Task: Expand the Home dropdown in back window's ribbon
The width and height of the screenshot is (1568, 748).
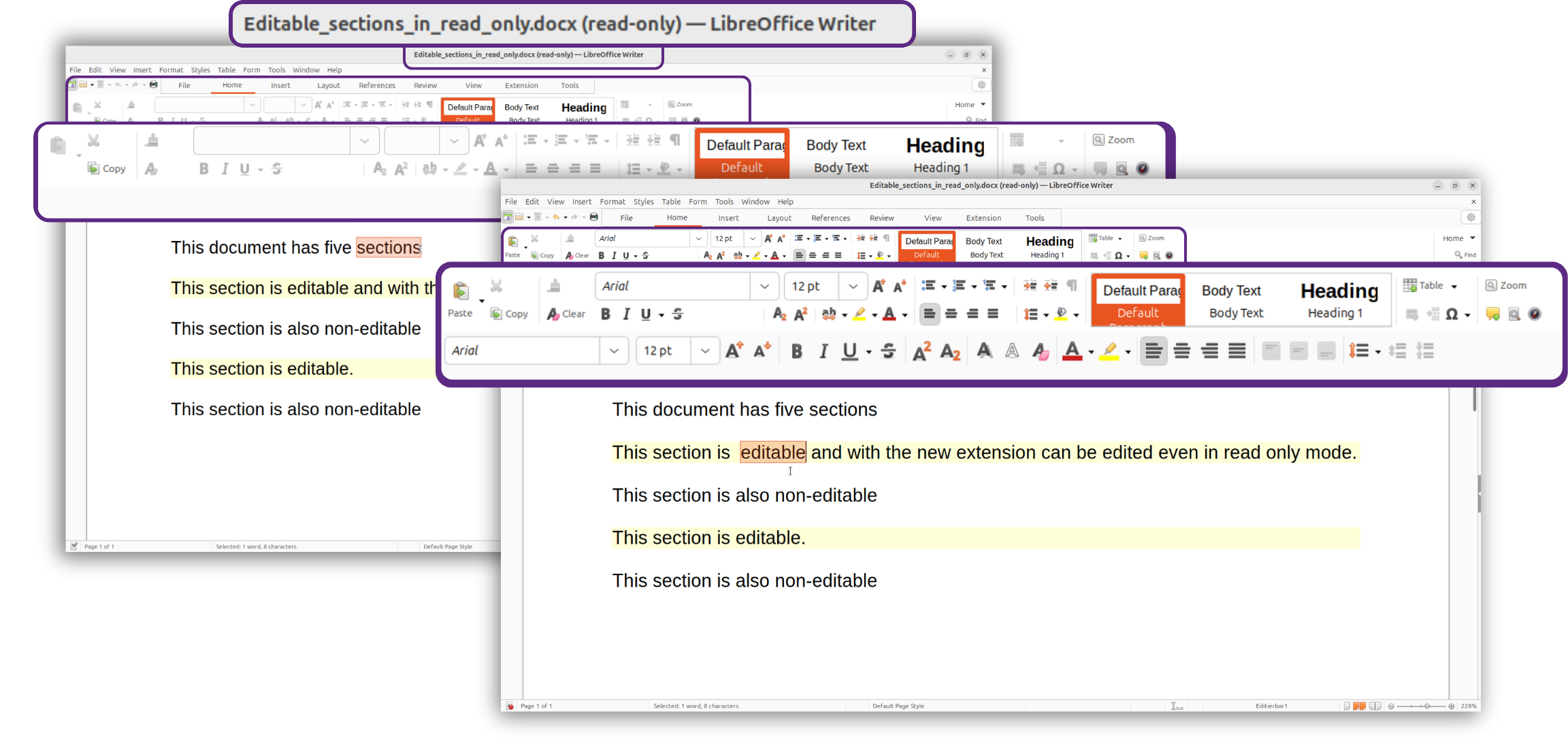Action: click(983, 104)
